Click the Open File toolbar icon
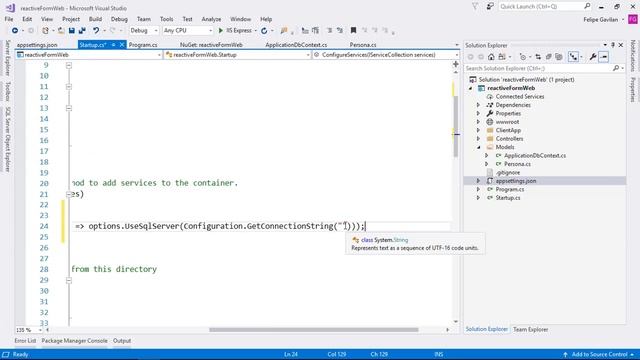Image resolution: width=640 pixels, height=360 pixels. click(61, 31)
